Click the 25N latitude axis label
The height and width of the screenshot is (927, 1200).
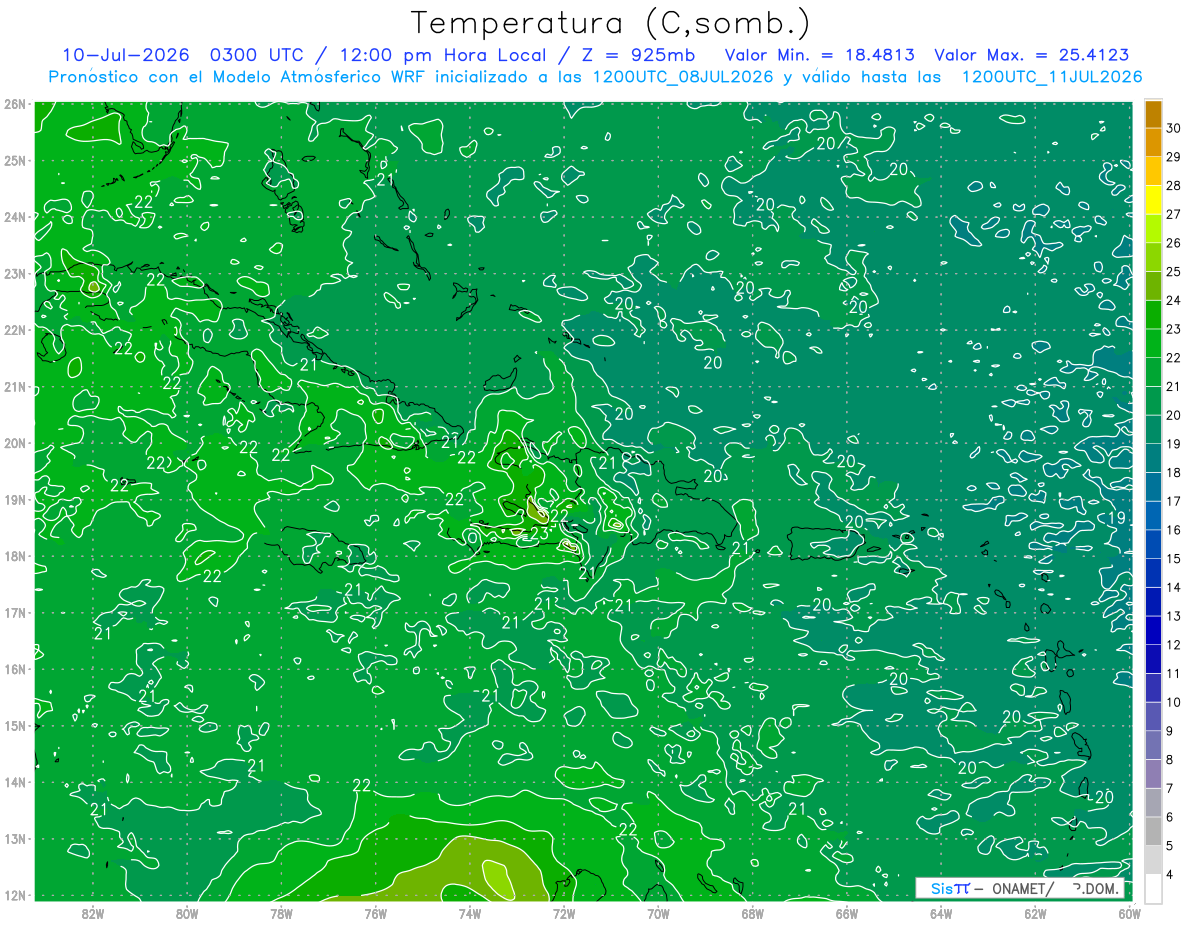14,160
